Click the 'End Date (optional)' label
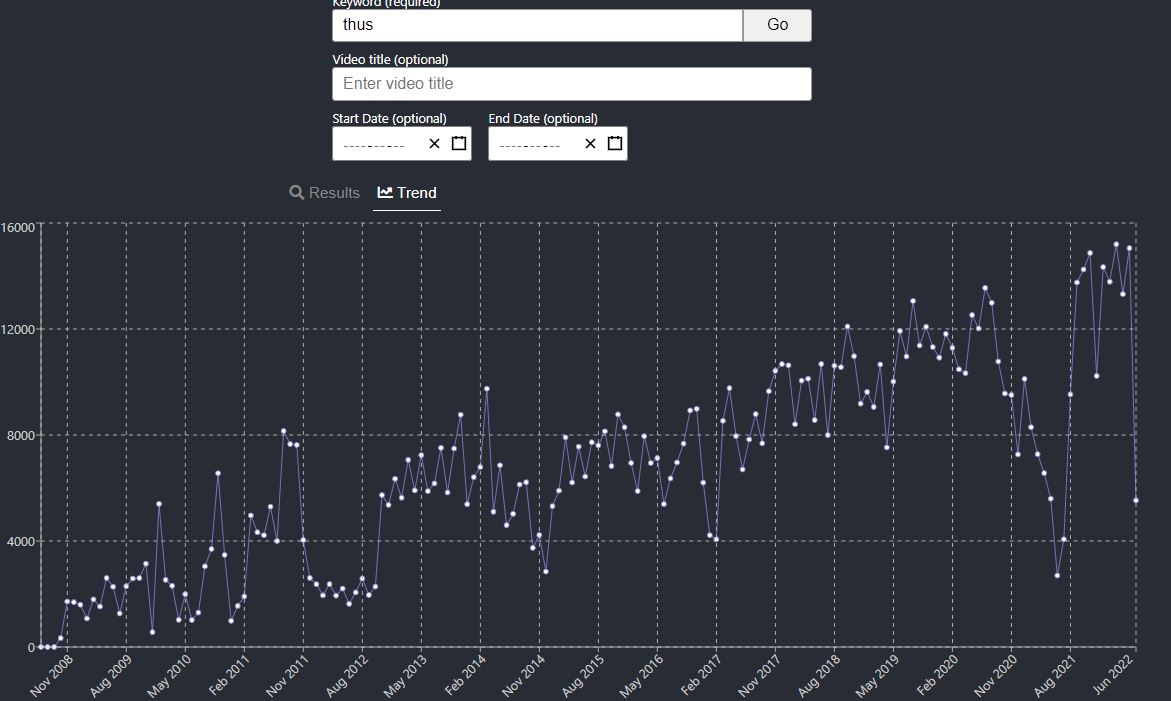The image size is (1171, 701). pos(543,118)
